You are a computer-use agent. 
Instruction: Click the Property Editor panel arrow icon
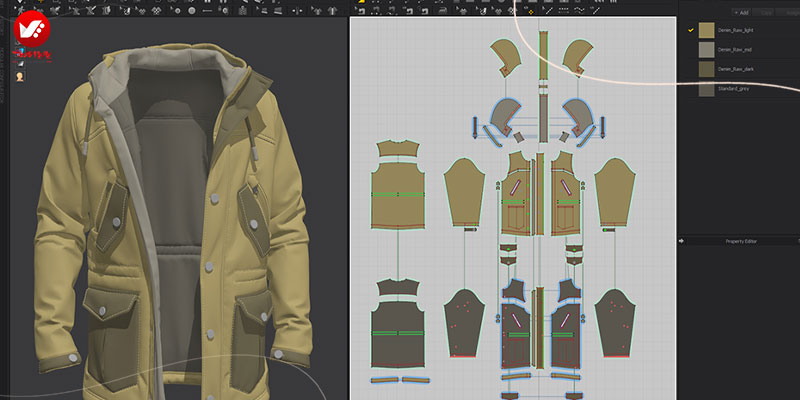(681, 241)
